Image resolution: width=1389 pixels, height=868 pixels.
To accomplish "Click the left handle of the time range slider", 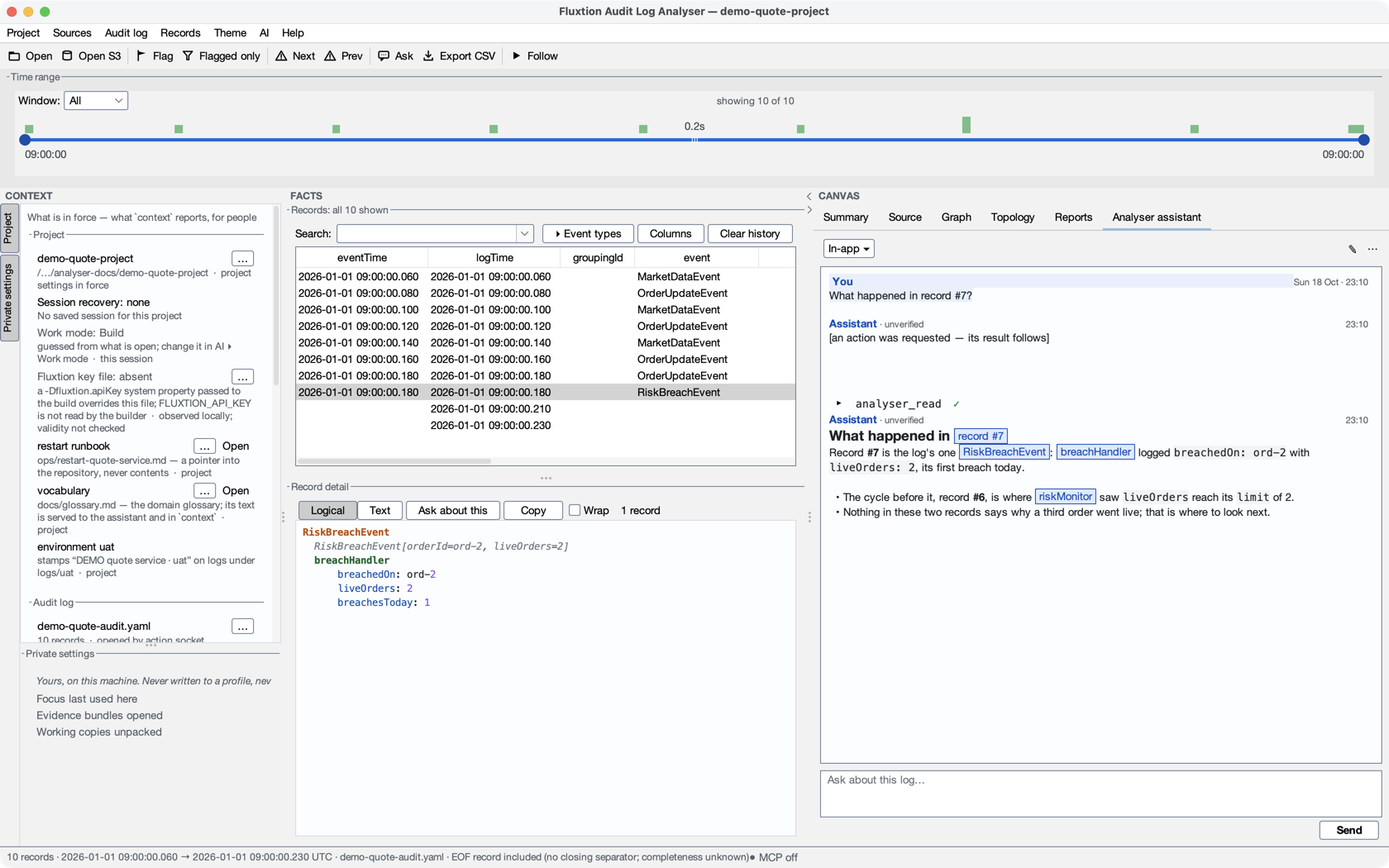I will 25,140.
